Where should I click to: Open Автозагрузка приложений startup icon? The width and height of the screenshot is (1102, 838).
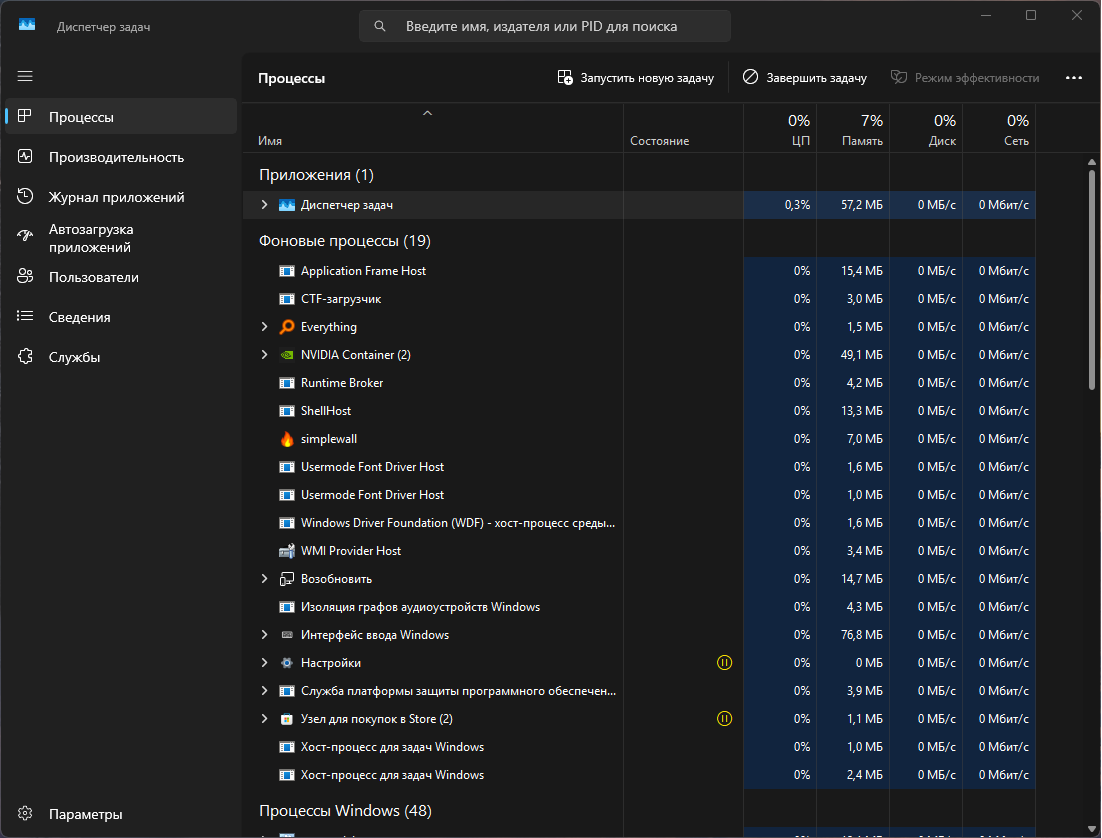(25, 237)
